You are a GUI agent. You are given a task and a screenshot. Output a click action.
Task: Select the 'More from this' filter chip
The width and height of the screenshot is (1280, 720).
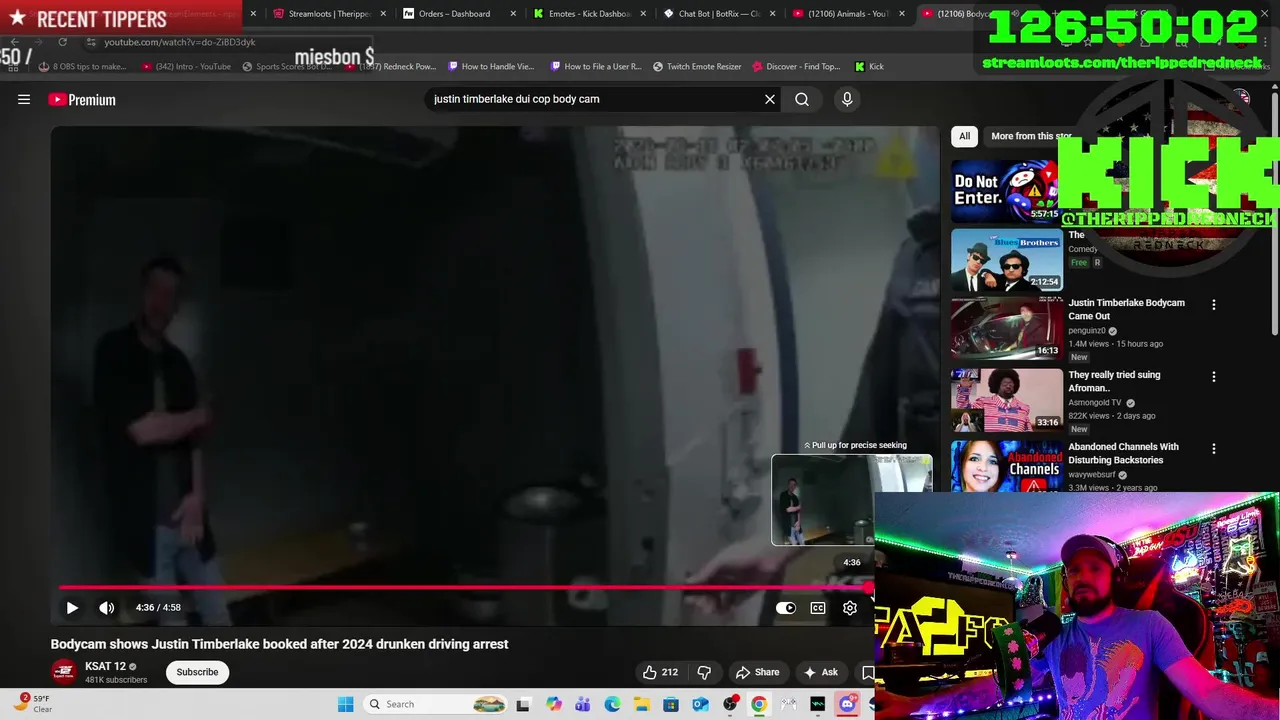[x=1030, y=136]
